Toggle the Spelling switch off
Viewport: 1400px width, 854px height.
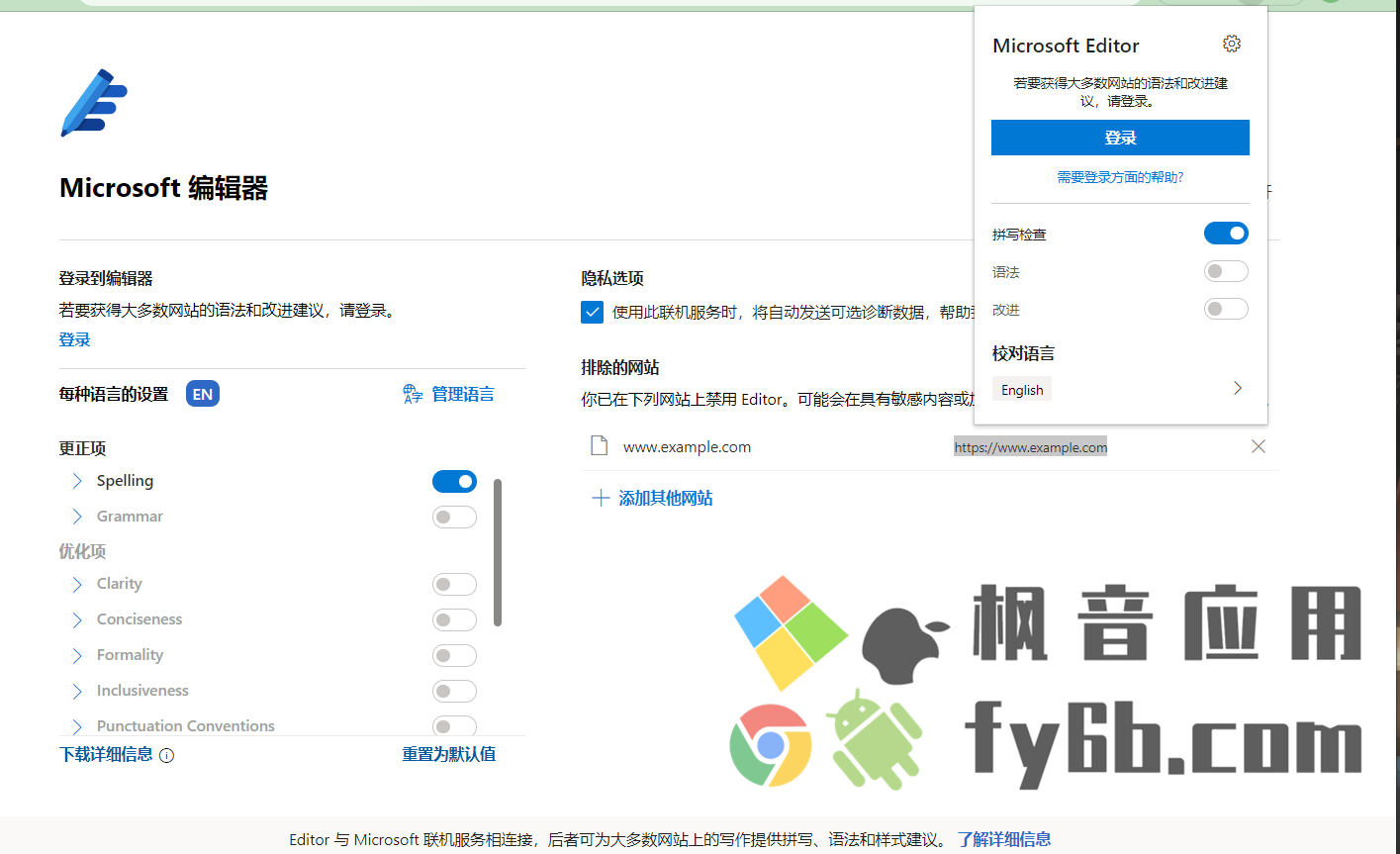[x=454, y=481]
